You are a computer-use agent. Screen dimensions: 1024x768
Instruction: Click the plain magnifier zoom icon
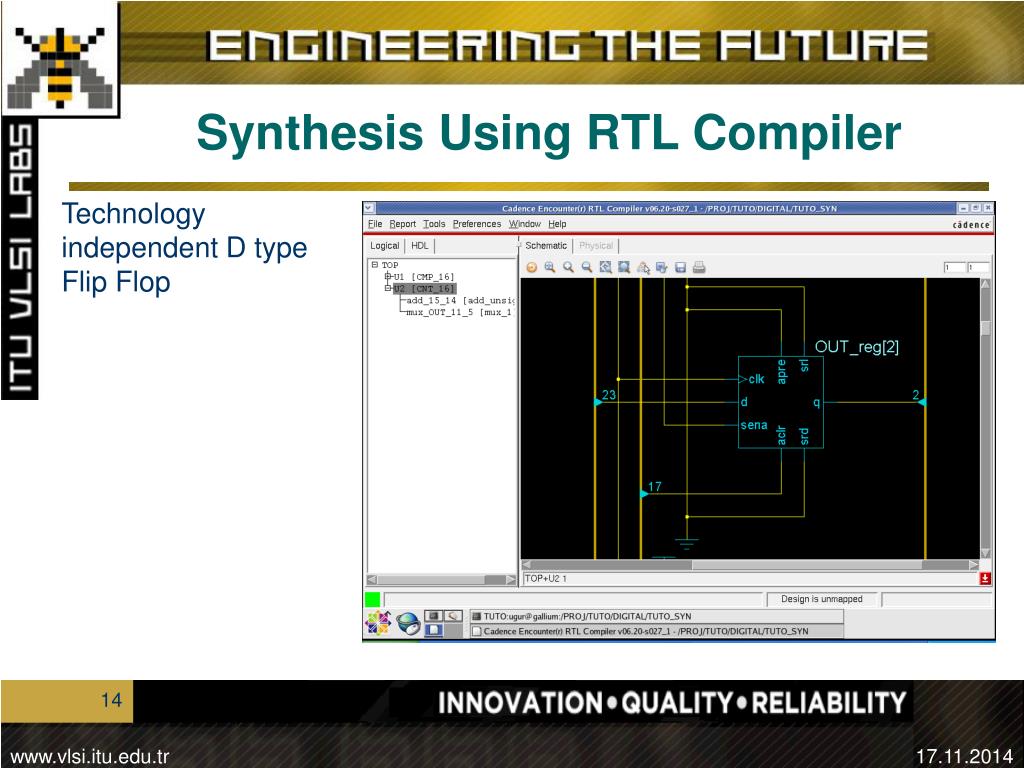coord(569,267)
